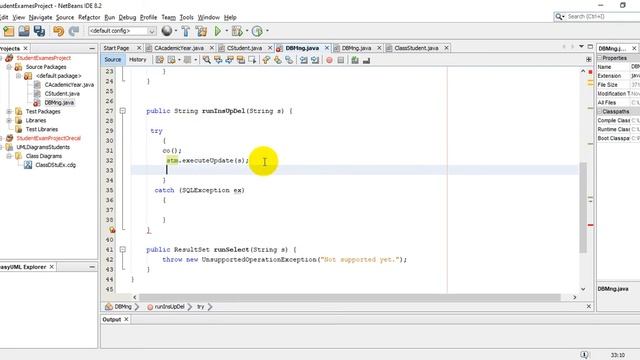Shift line left icon

(x=304, y=60)
